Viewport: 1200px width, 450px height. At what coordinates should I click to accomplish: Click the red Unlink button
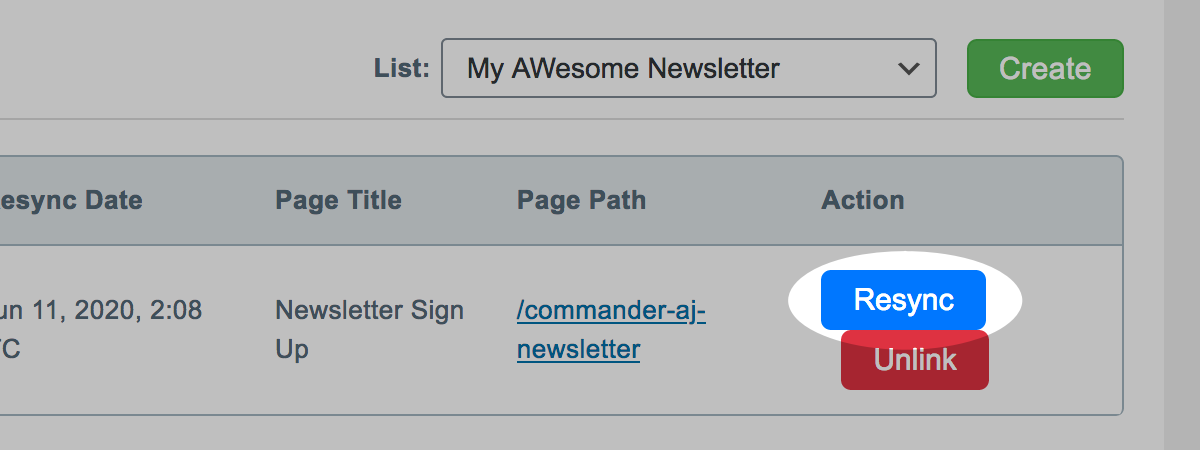915,362
